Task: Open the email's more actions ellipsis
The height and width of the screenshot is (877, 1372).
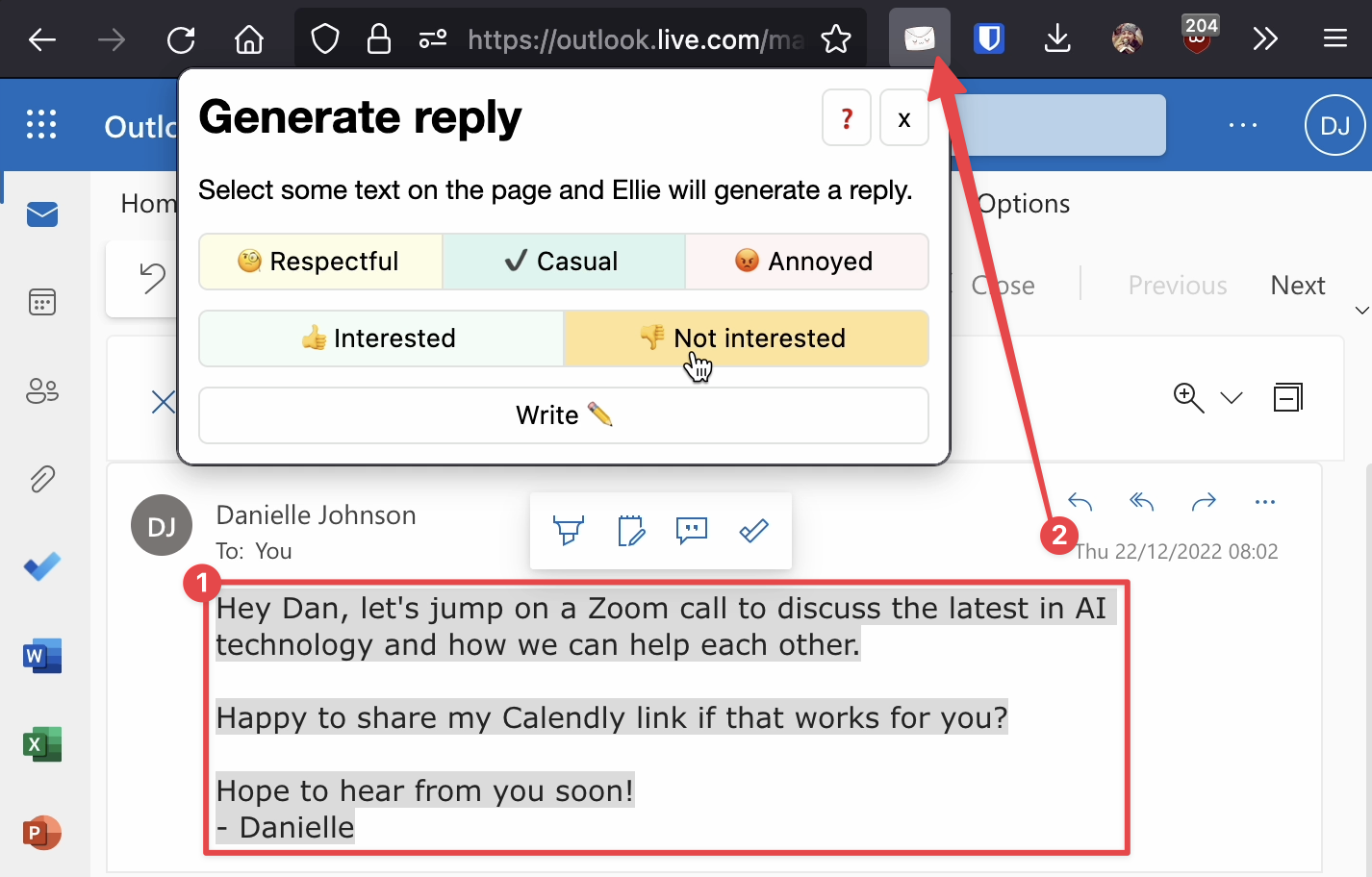Action: 1264,501
